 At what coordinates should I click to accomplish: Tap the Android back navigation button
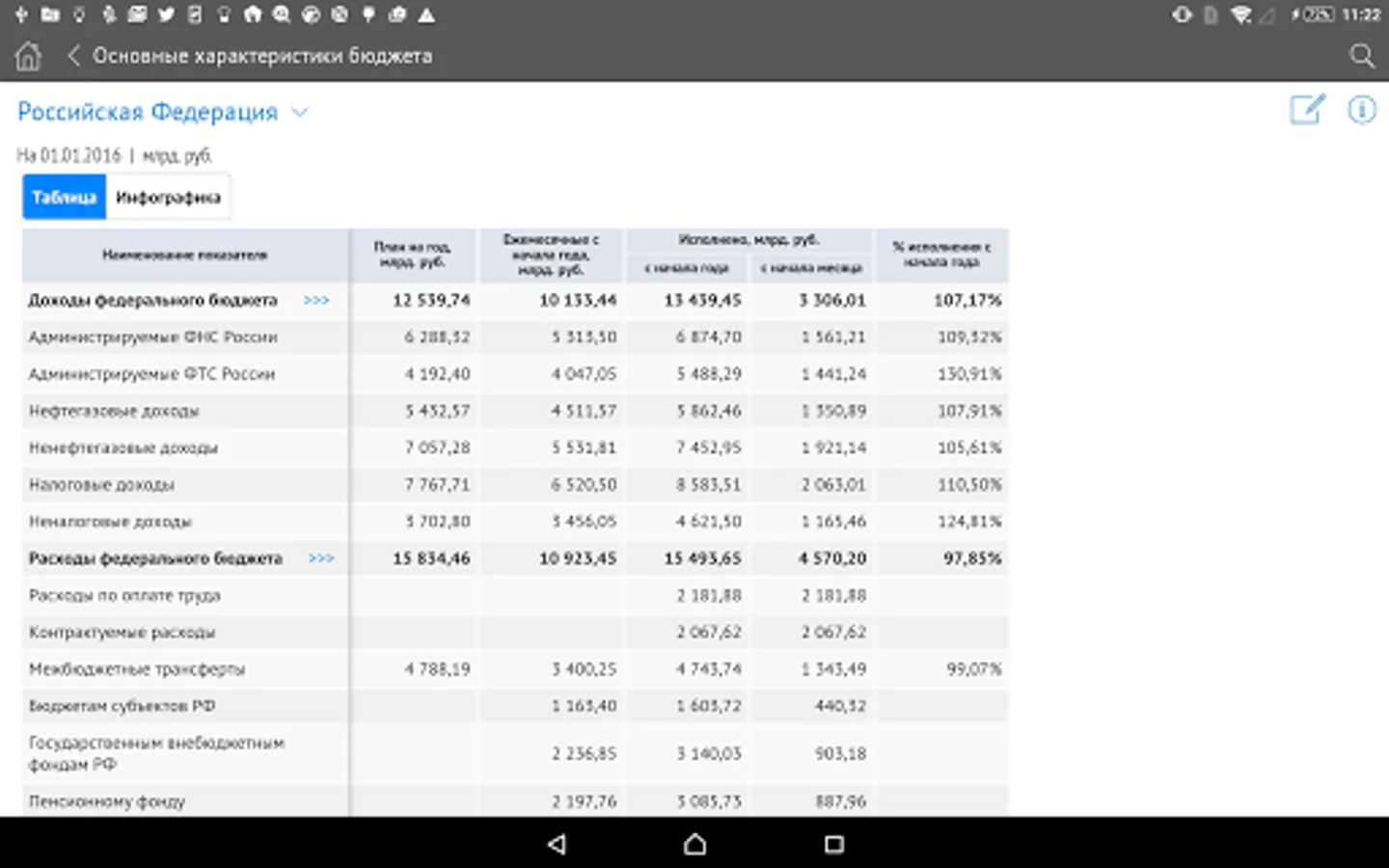[x=557, y=844]
